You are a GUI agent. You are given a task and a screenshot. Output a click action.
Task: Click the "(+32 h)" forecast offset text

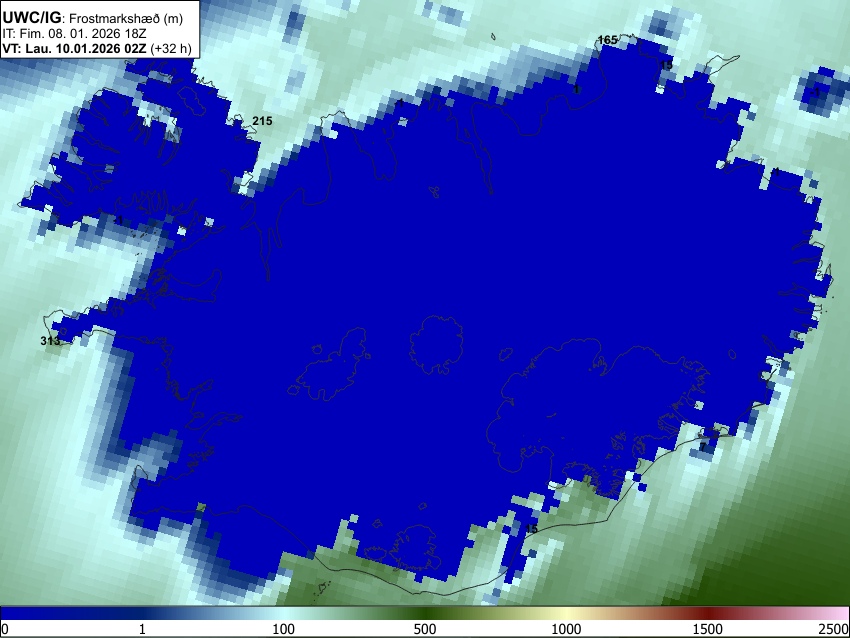point(171,49)
